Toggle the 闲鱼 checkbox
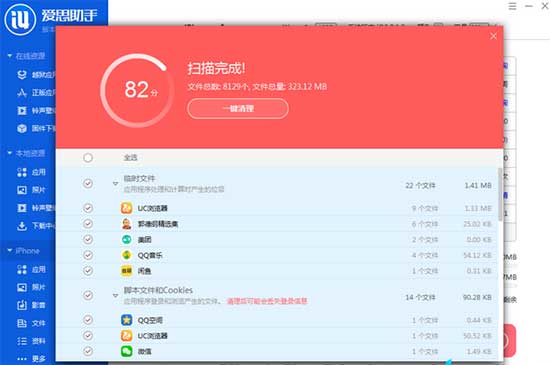The height and width of the screenshot is (365, 550). pos(88,271)
